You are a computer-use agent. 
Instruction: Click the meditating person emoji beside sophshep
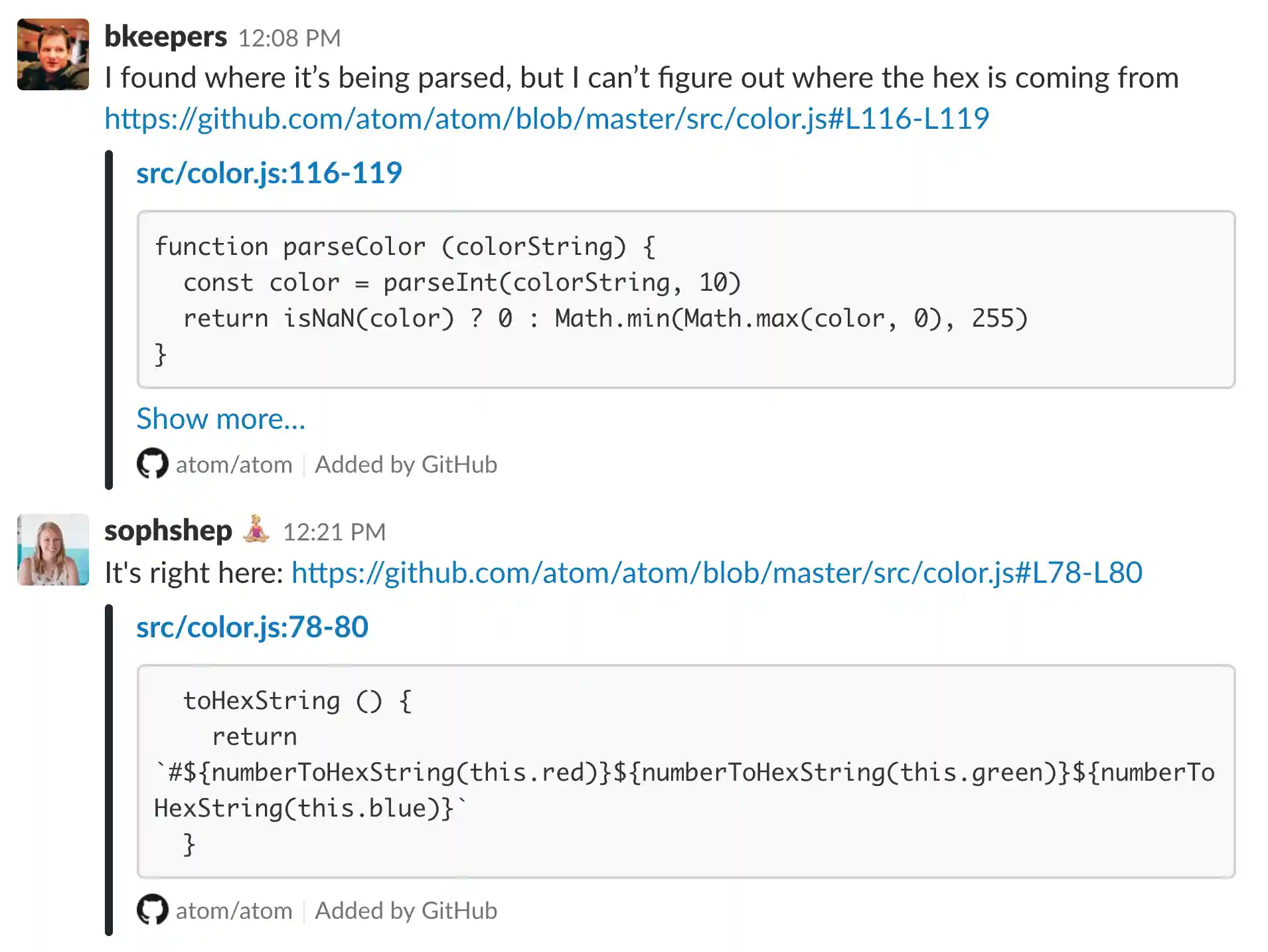click(x=257, y=530)
